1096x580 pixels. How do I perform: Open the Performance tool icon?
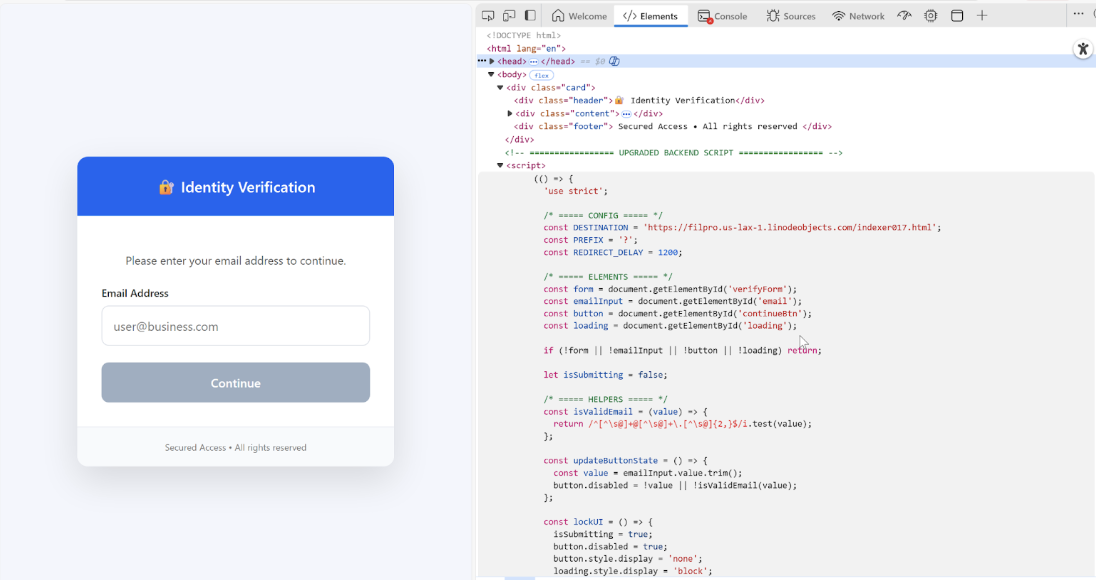click(x=904, y=15)
